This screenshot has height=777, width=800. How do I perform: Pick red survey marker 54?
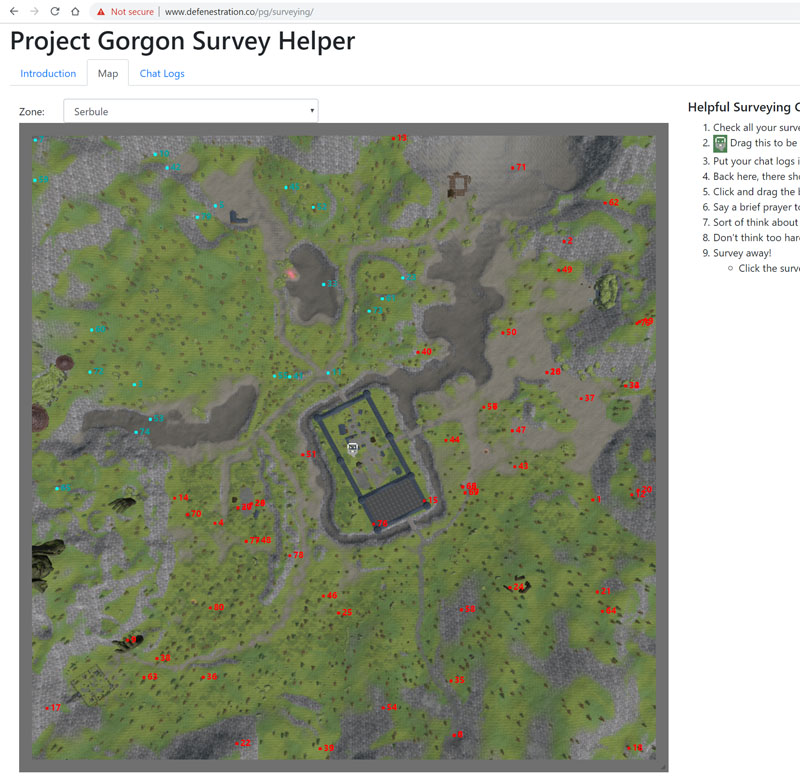389,707
